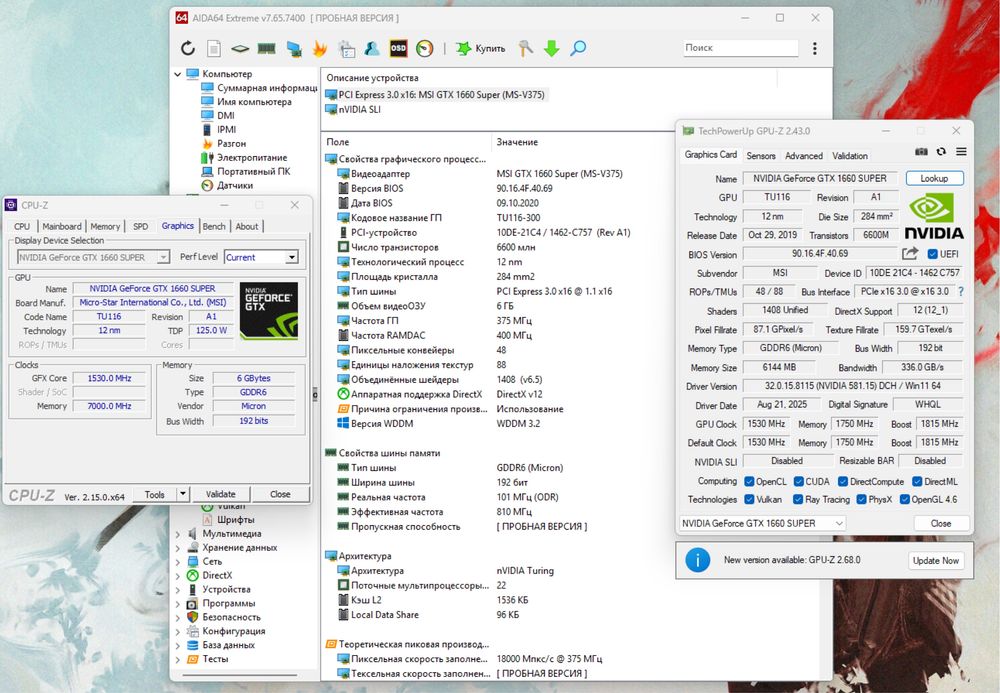
Task: Take a GPU-Z screenshot with camera icon
Action: [x=921, y=151]
